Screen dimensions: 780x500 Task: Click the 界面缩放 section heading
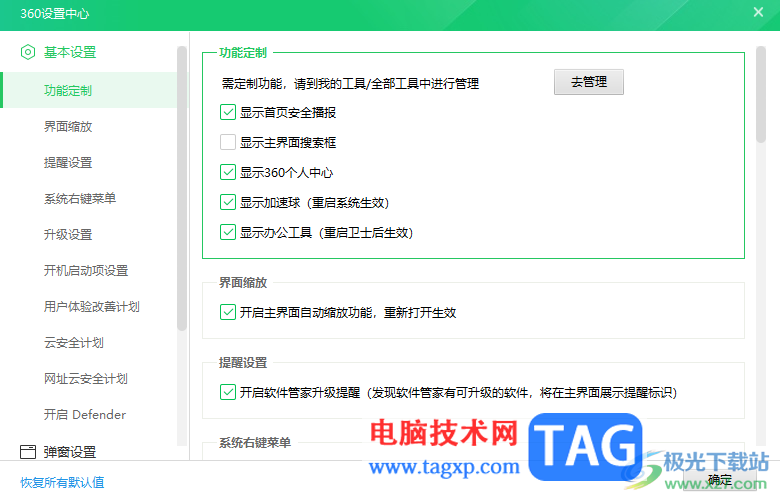click(243, 283)
